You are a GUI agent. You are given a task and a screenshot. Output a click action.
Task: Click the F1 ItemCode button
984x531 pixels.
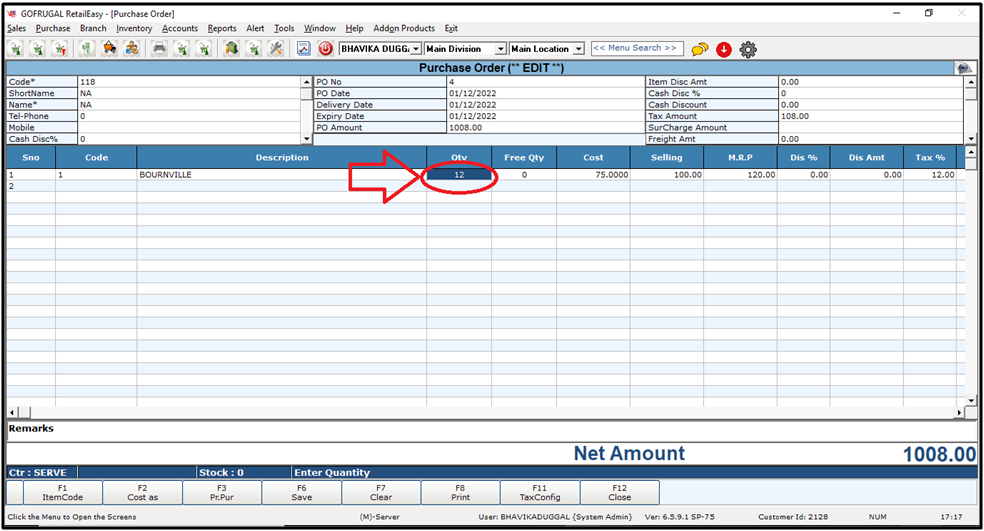62,493
